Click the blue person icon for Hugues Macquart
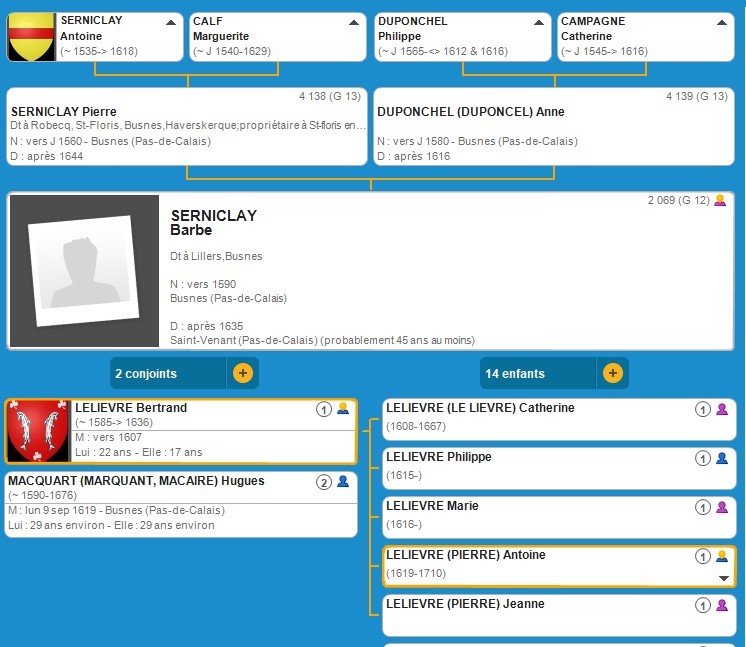This screenshot has width=746, height=647. point(343,482)
